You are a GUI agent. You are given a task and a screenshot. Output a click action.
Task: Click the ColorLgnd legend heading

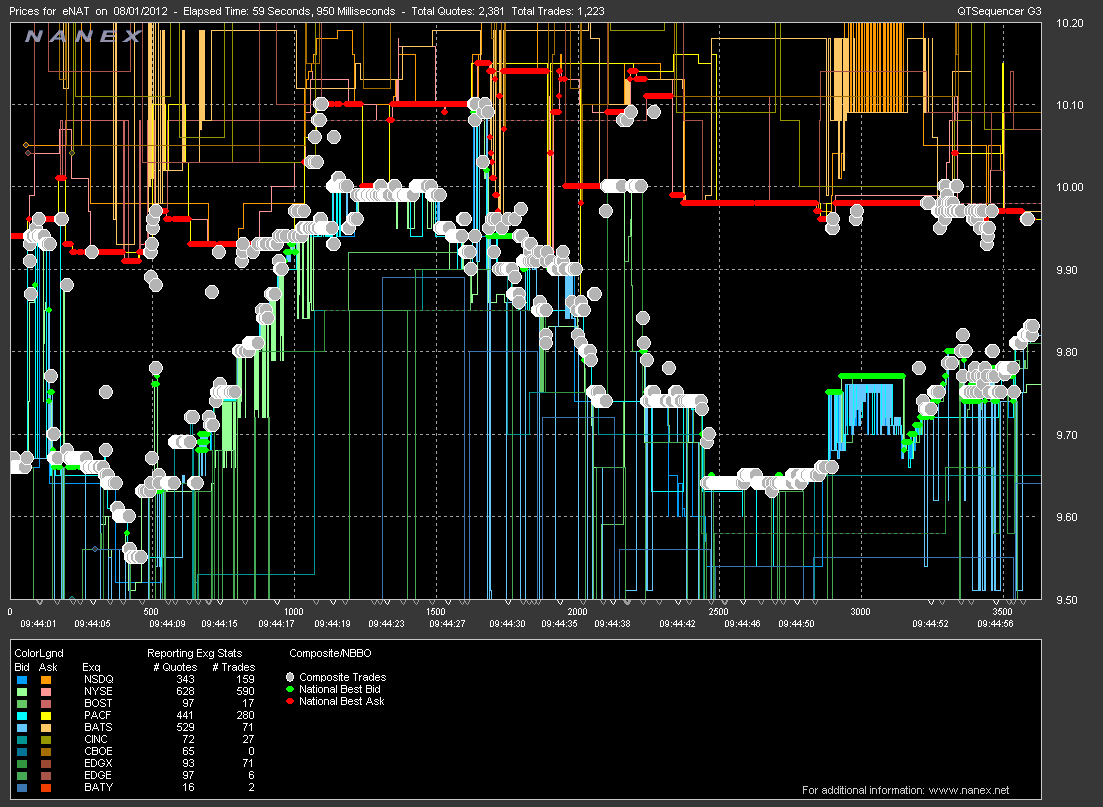[39, 654]
